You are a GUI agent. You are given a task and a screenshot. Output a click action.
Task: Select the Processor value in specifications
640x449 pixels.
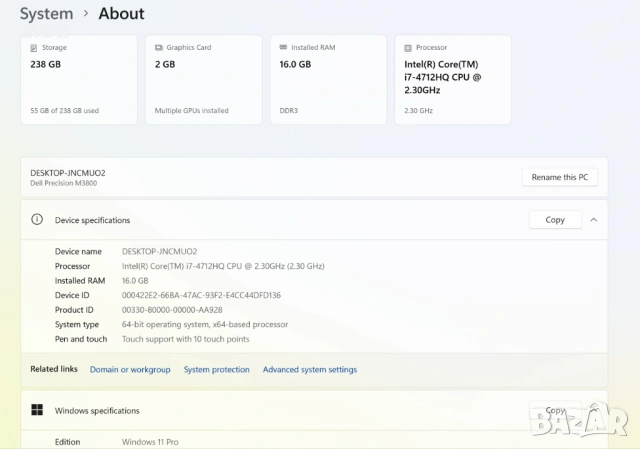(223, 266)
